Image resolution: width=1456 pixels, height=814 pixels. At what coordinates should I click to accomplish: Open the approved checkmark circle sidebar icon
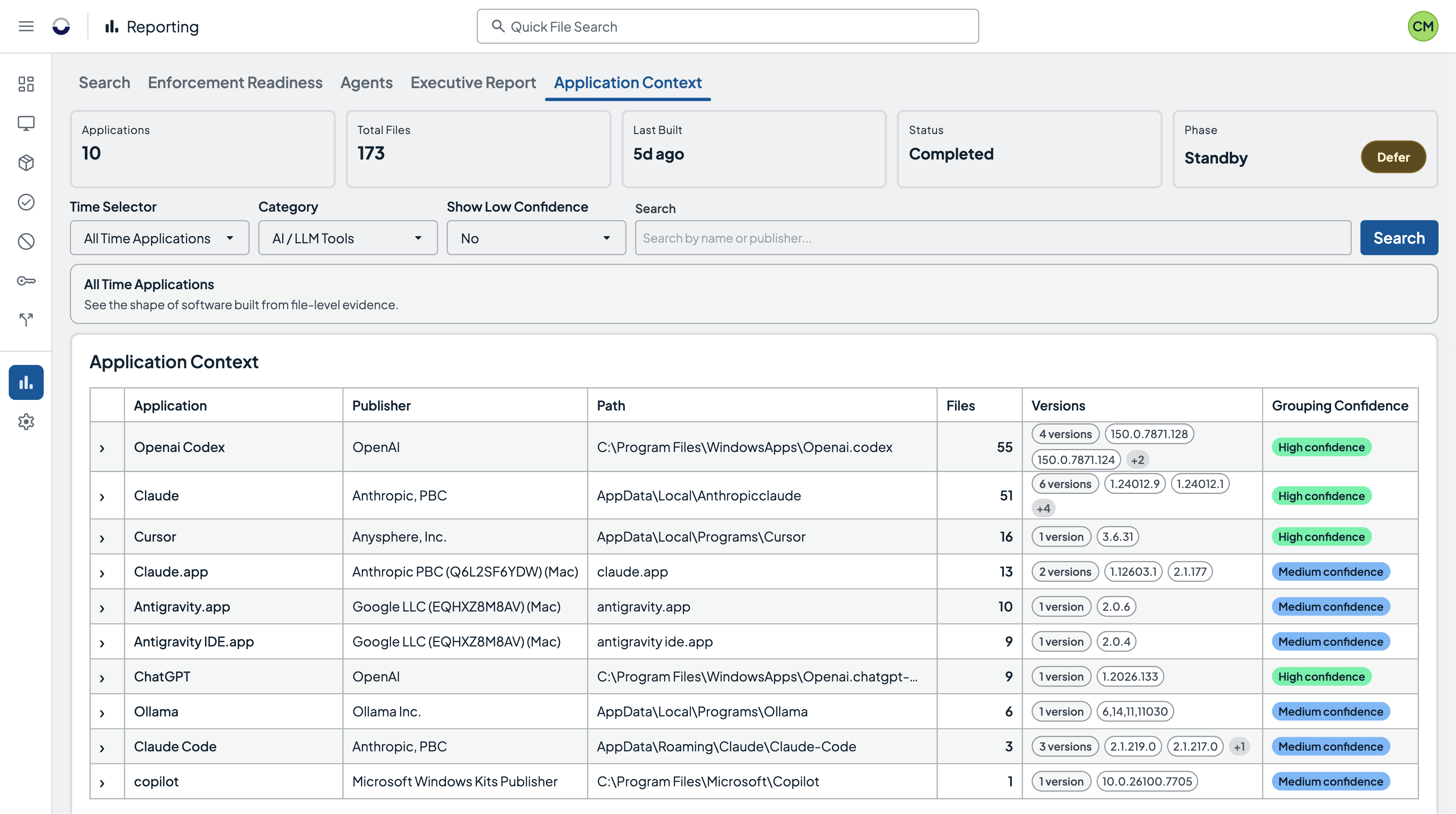26,202
